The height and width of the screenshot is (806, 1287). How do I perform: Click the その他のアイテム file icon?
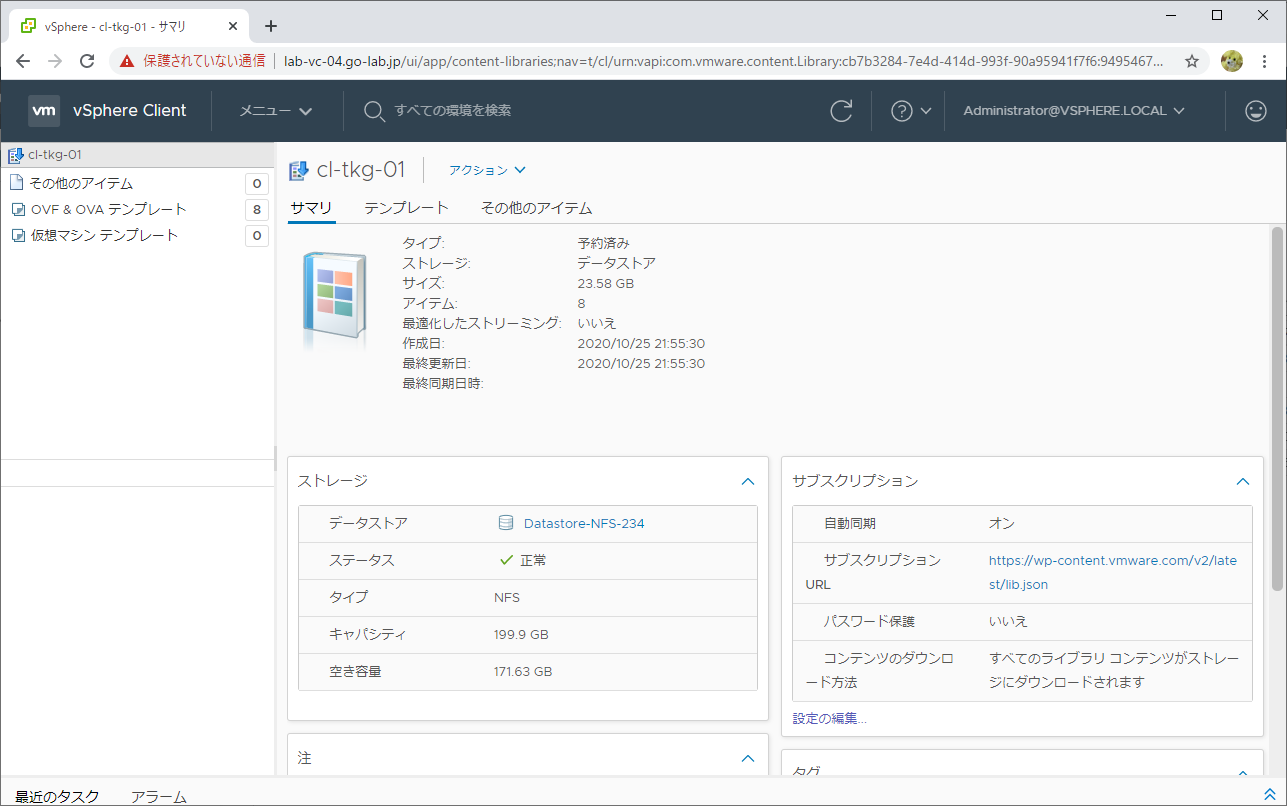coord(16,183)
